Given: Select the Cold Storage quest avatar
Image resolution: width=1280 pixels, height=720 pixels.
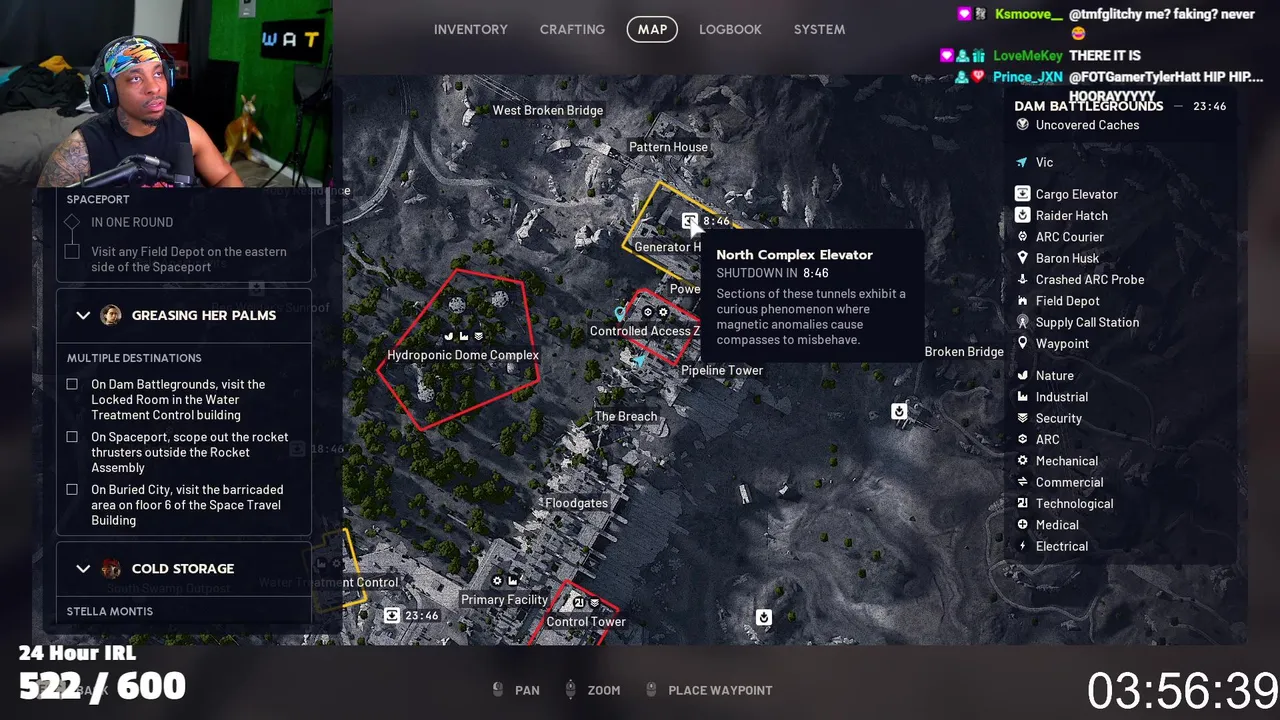Looking at the screenshot, I should point(111,568).
